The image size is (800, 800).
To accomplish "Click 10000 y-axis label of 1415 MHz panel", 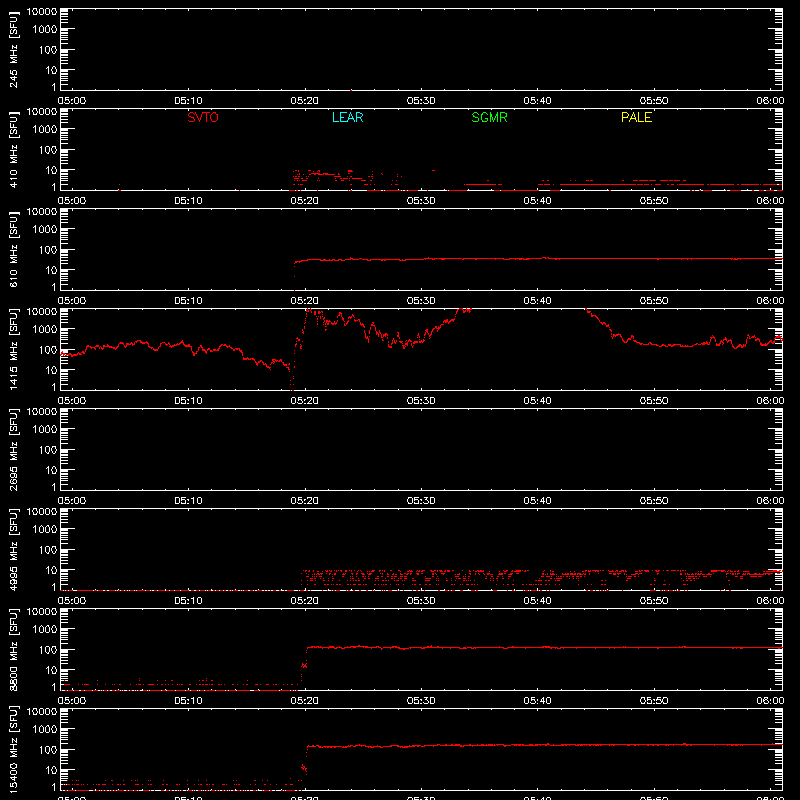I will (x=42, y=312).
